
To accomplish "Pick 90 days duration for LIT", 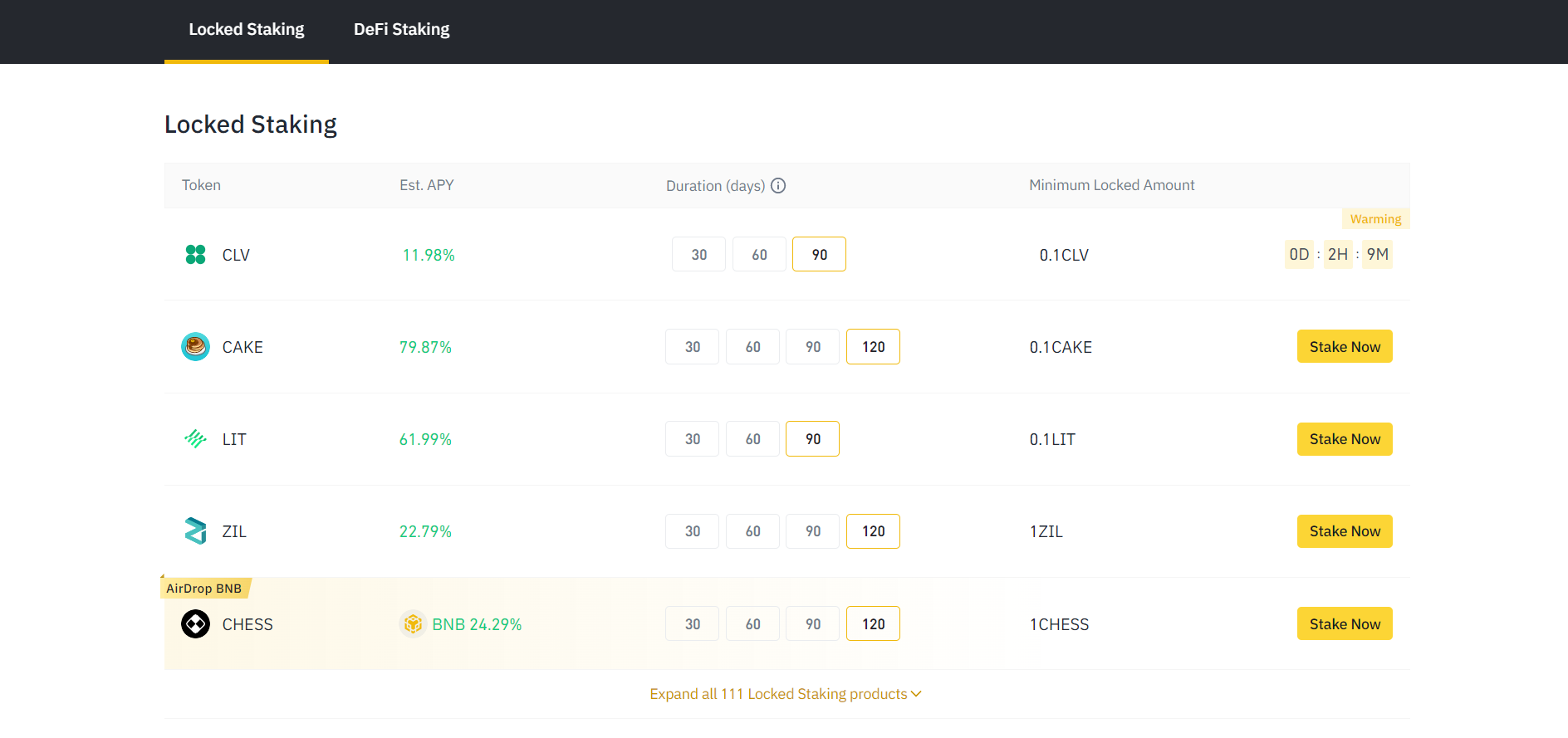I will coord(812,438).
